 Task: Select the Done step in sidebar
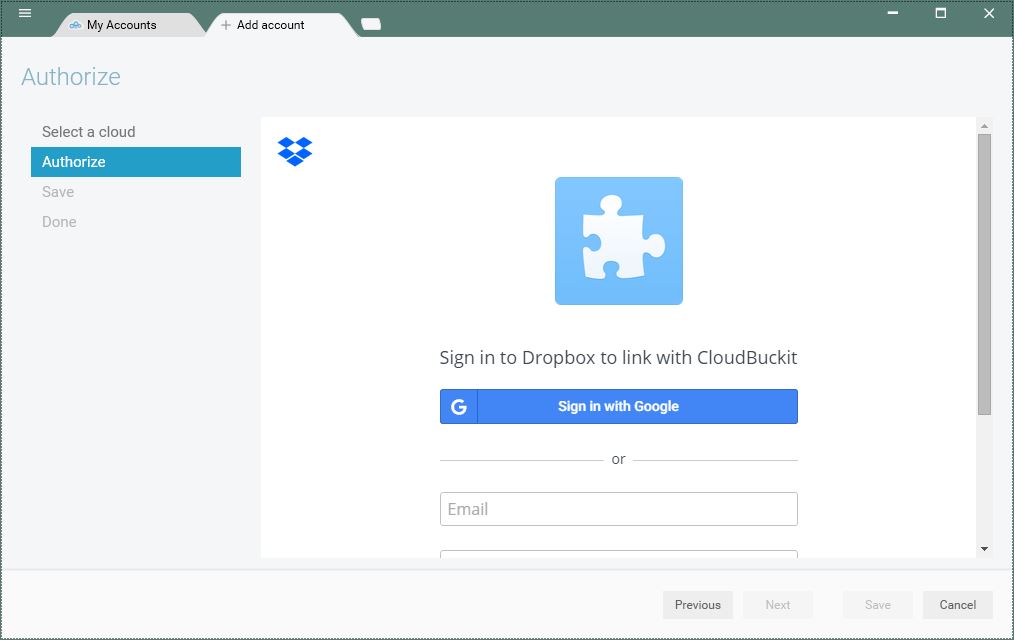[136, 222]
